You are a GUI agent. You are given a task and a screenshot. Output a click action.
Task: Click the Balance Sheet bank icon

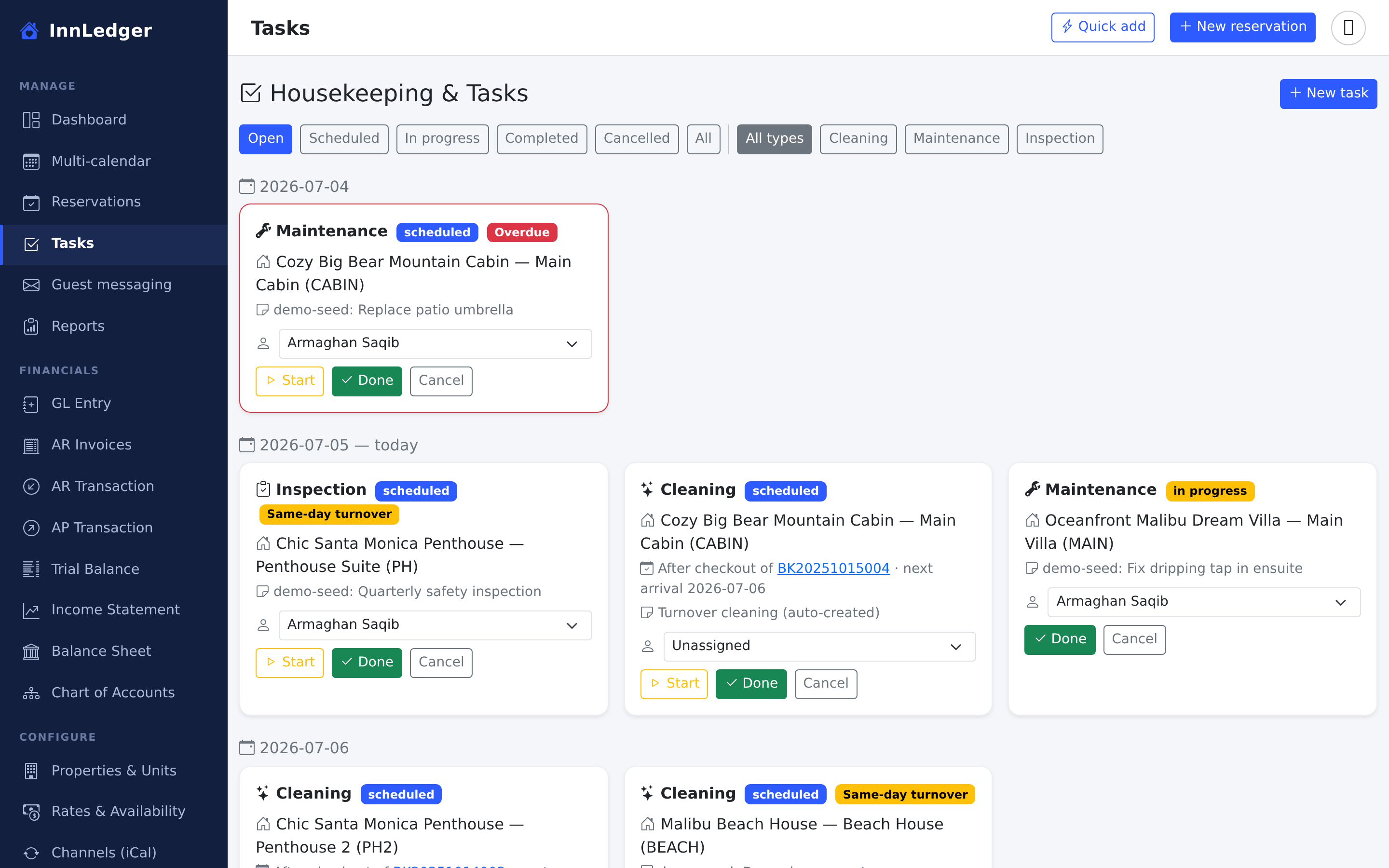pos(31,651)
